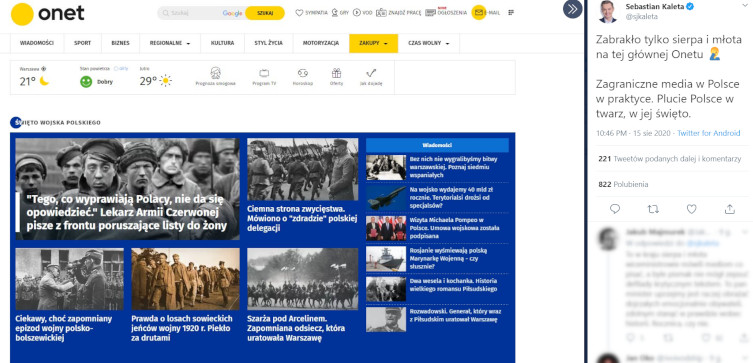Expand the Regionalne dropdown menu
The width and height of the screenshot is (753, 363).
pyautogui.click(x=170, y=43)
